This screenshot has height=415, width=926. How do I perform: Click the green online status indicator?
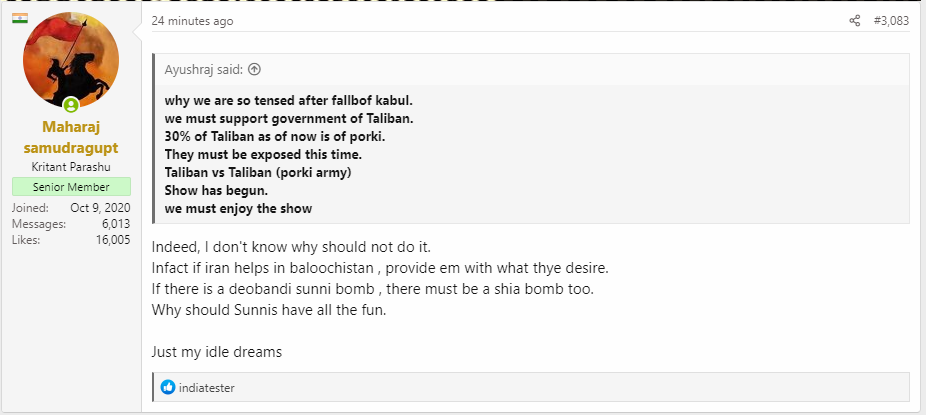pos(71,105)
